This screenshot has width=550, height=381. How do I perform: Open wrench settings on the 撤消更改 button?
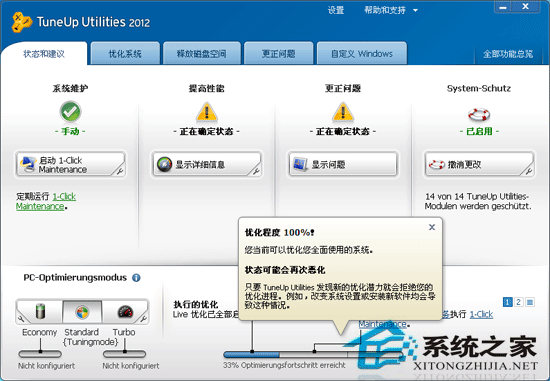click(529, 171)
